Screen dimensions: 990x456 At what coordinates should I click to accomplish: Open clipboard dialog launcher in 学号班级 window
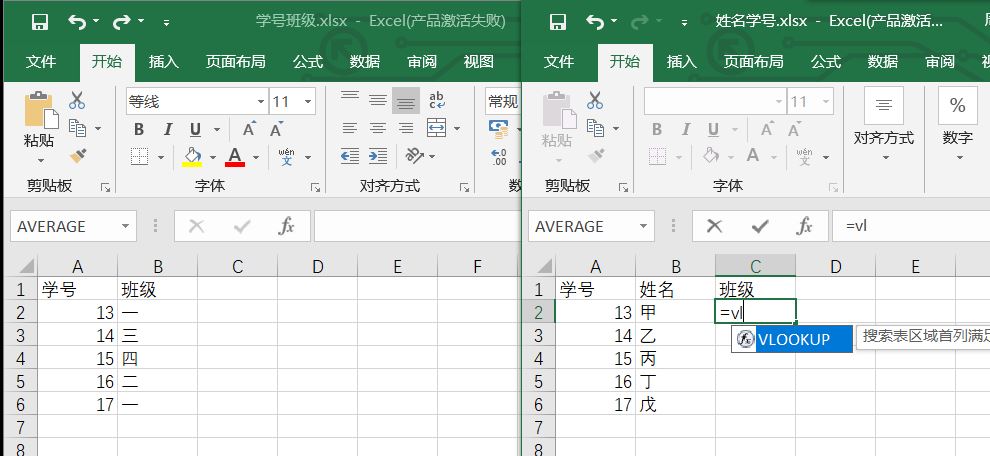click(105, 188)
